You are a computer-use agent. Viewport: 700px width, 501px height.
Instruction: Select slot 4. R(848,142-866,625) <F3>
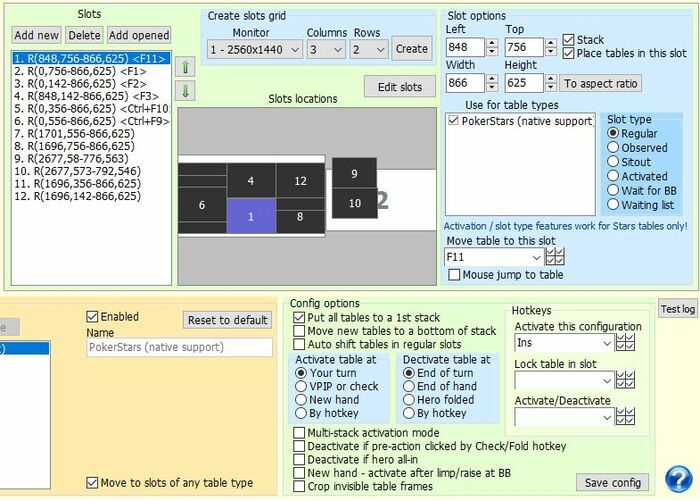pyautogui.click(x=91, y=96)
